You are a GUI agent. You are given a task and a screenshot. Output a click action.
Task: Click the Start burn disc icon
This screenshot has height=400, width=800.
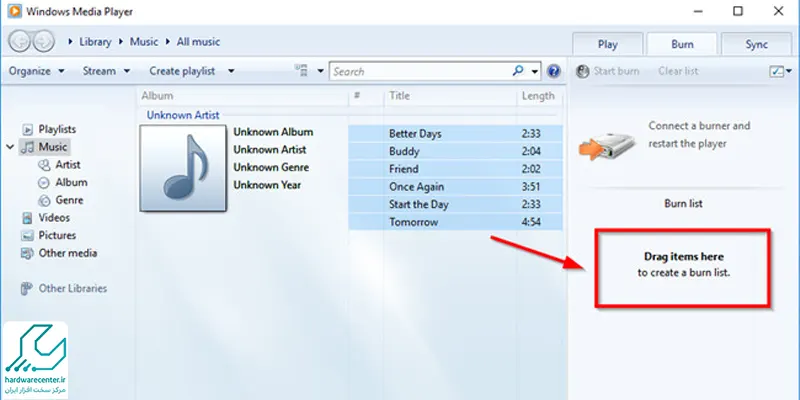(x=582, y=71)
